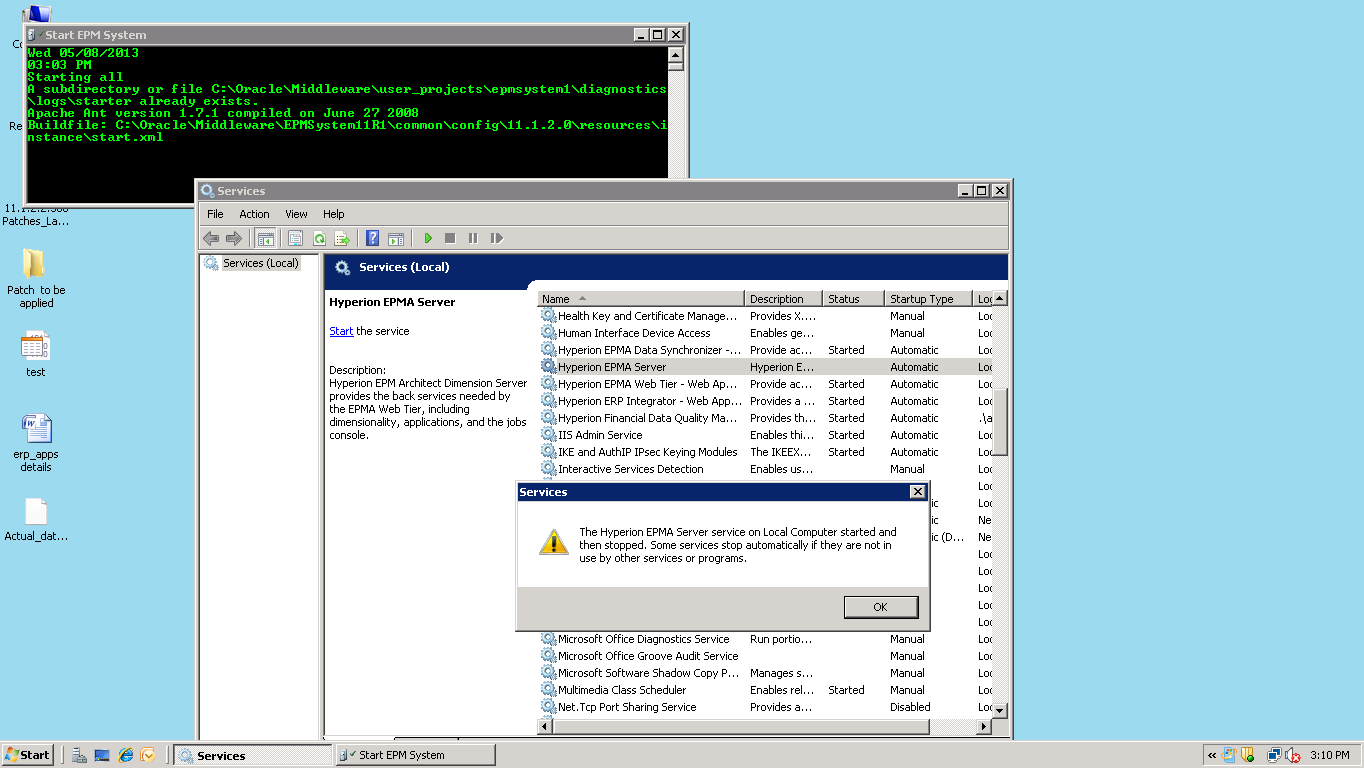Select Interactive Services Detection row

click(765, 469)
